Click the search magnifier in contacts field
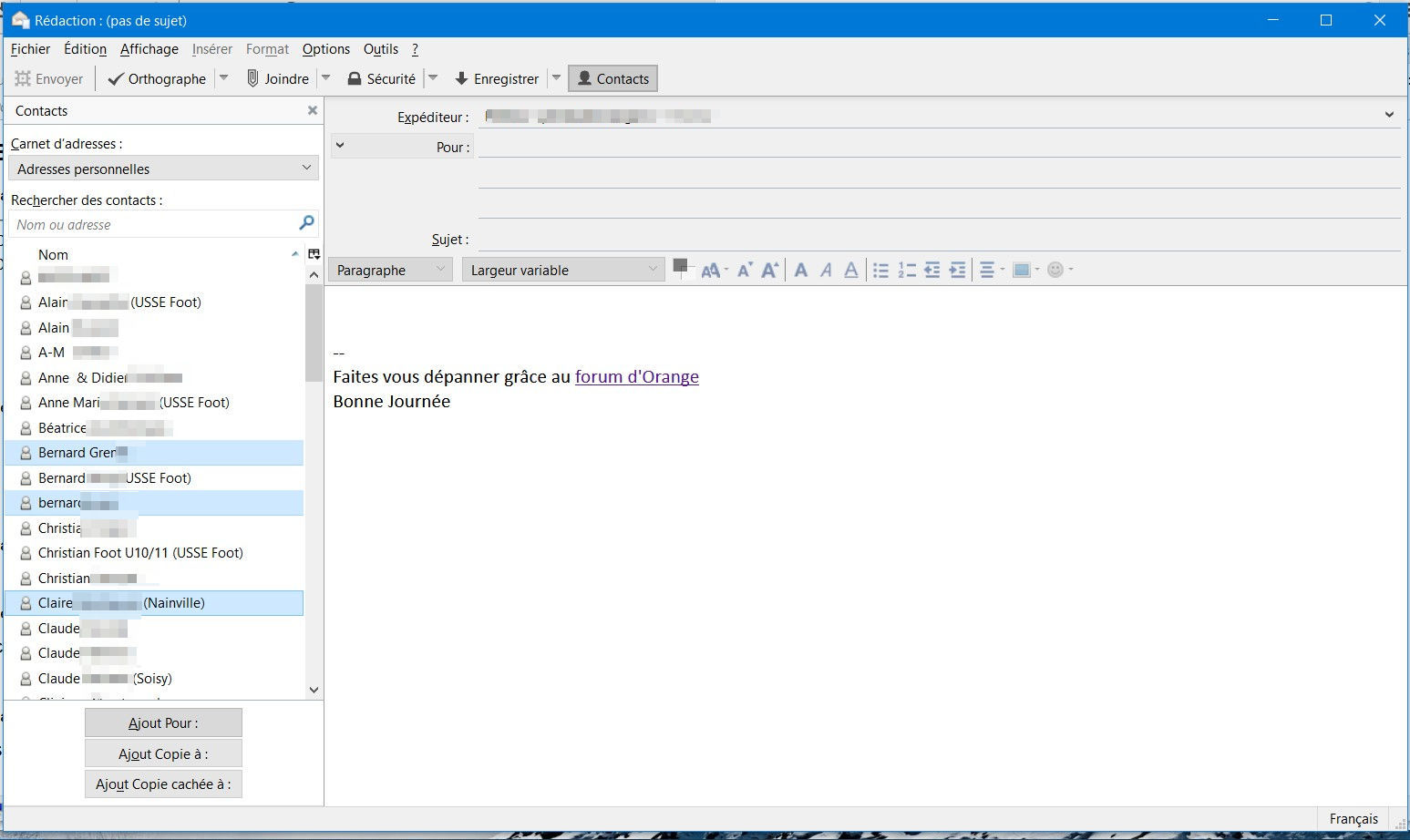Viewport: 1410px width, 840px height. 306,223
